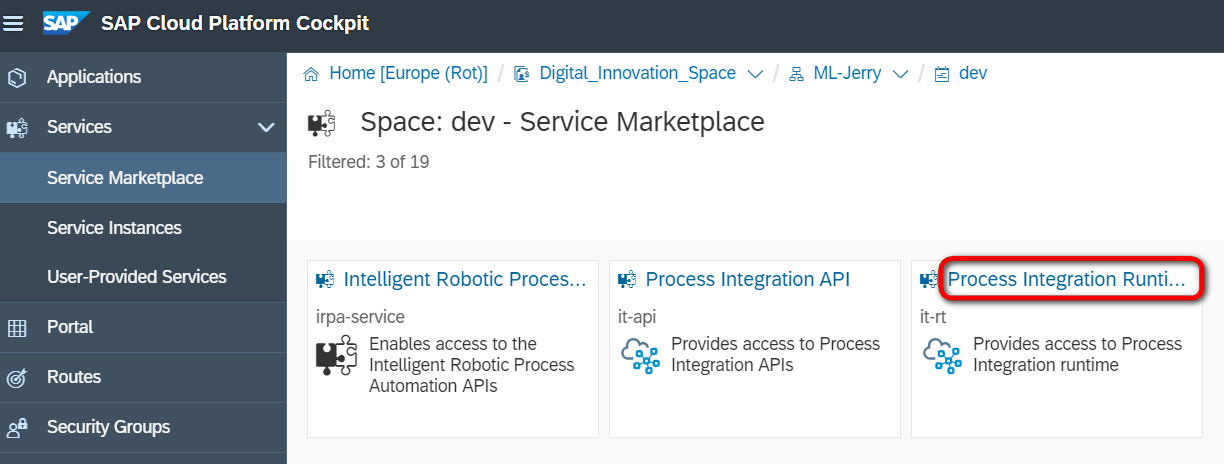Open Process Integration Runtime service link
Viewport: 1224px width, 464px height.
[x=1066, y=280]
